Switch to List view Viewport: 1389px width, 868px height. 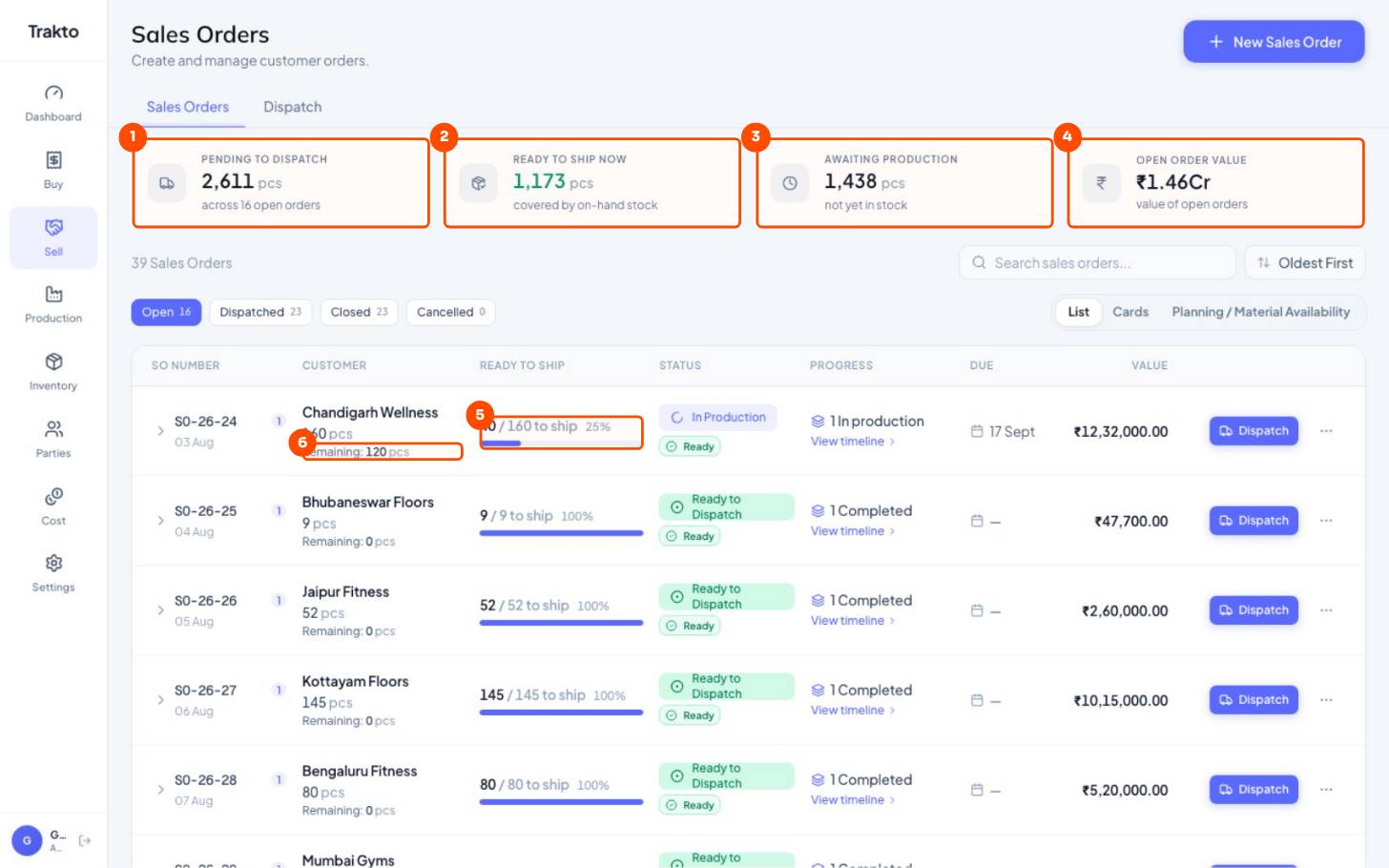[x=1078, y=312]
